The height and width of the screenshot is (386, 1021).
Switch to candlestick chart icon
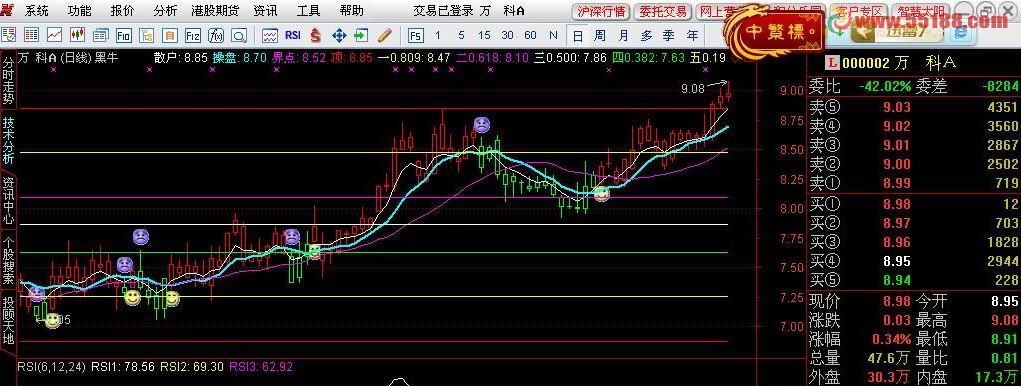coord(77,35)
